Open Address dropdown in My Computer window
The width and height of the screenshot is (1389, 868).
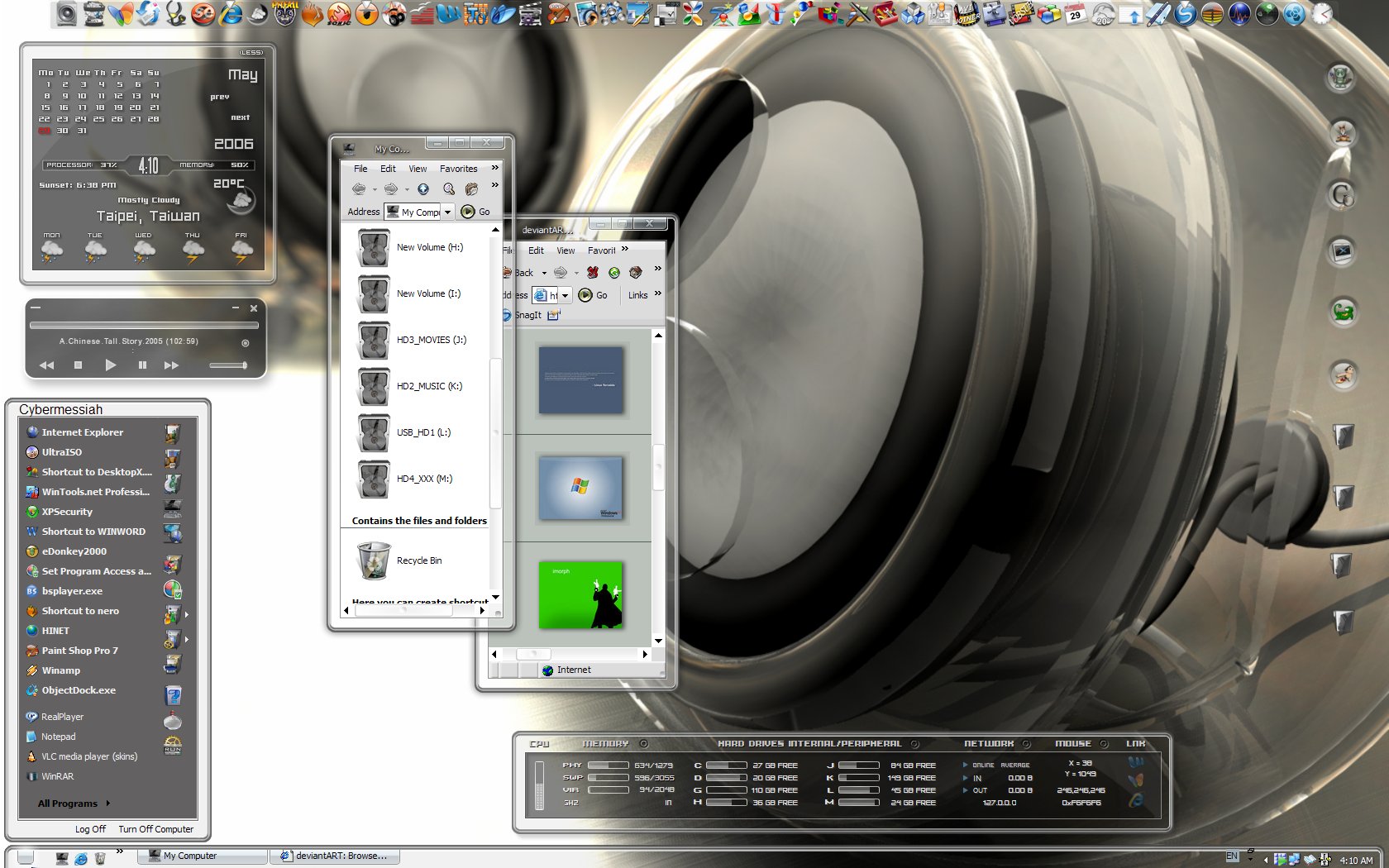coord(447,212)
